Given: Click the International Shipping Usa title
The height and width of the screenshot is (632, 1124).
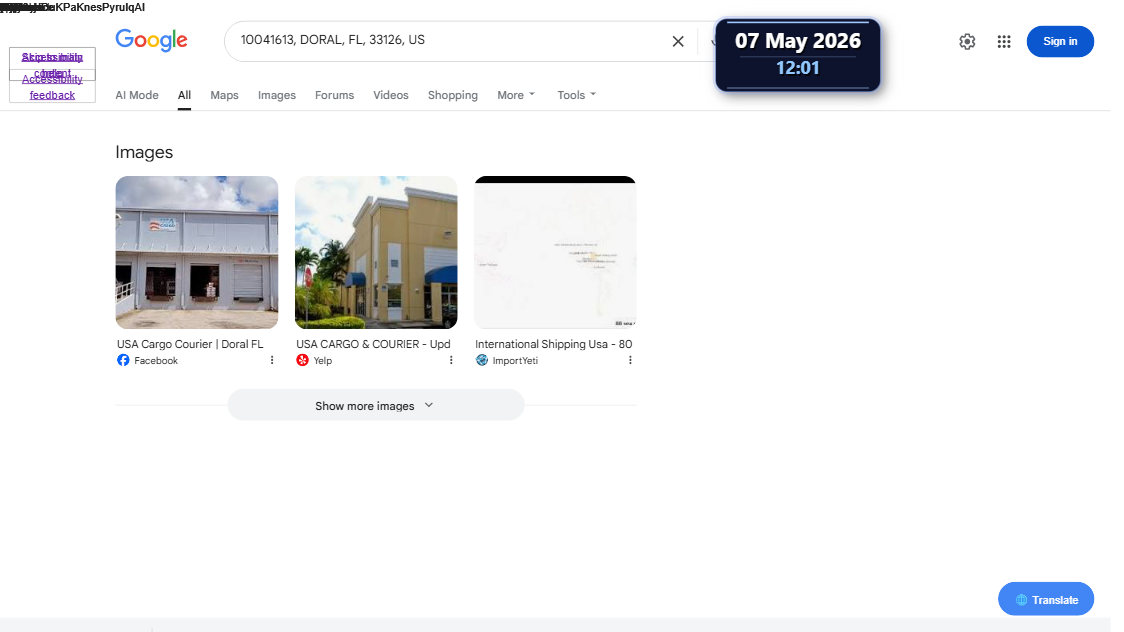Looking at the screenshot, I should coord(553,344).
